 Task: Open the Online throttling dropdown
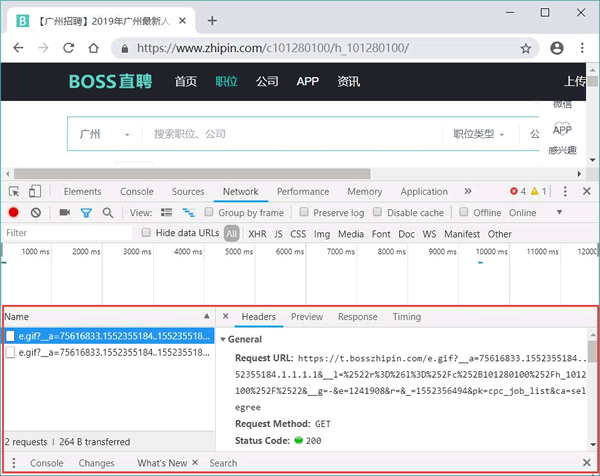pos(536,213)
